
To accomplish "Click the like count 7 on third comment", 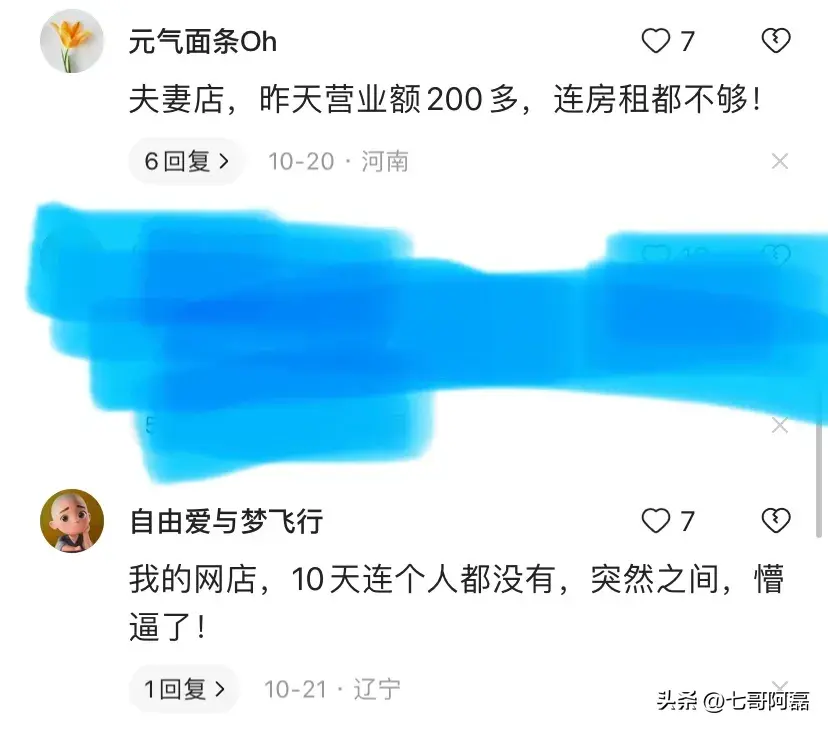I will pos(687,521).
